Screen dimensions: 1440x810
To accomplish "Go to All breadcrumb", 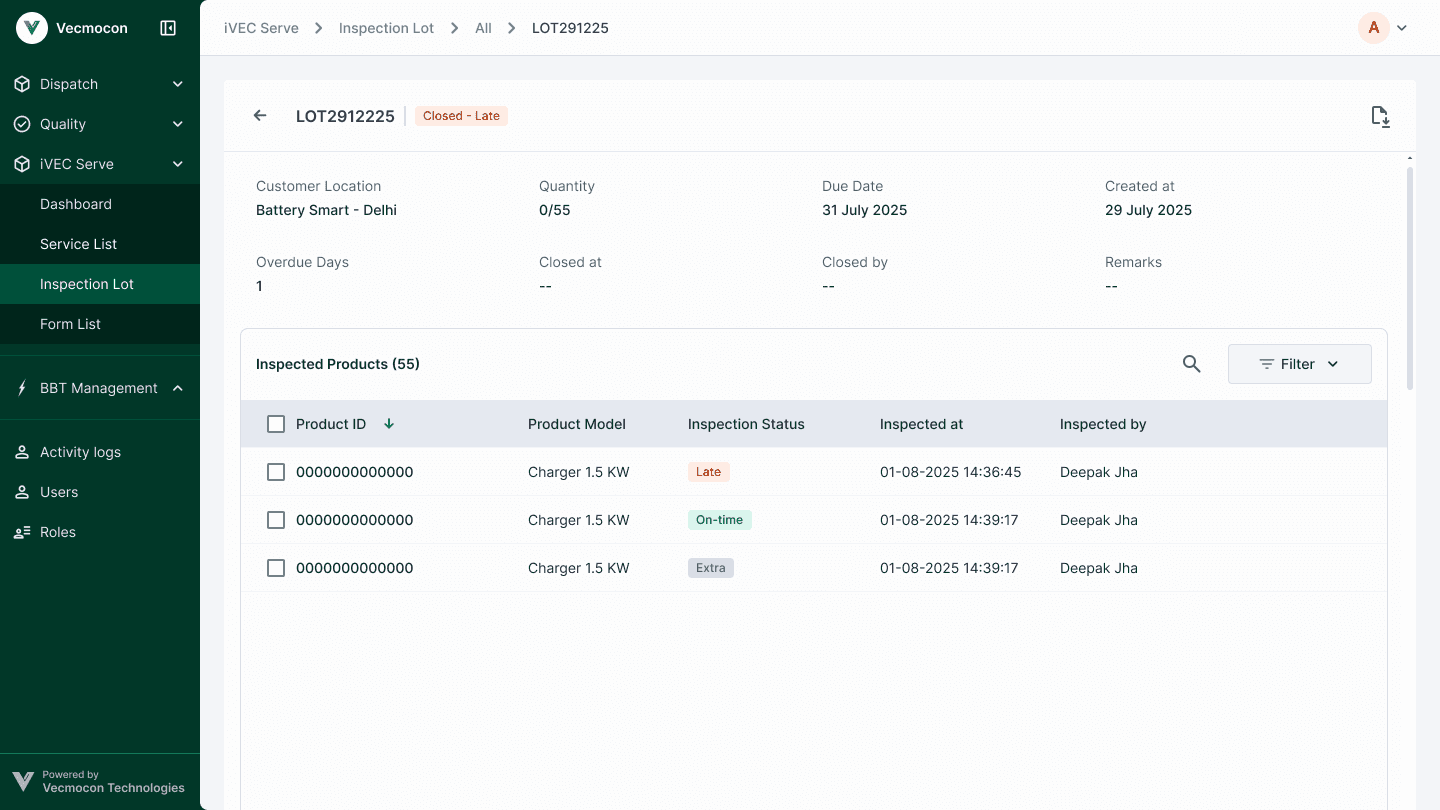I will (x=483, y=28).
